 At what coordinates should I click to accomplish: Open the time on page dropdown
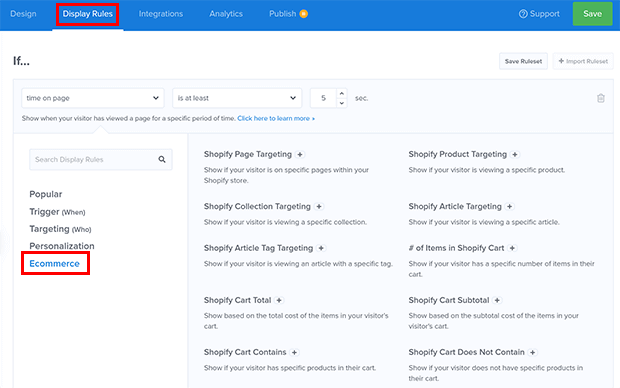[93, 98]
